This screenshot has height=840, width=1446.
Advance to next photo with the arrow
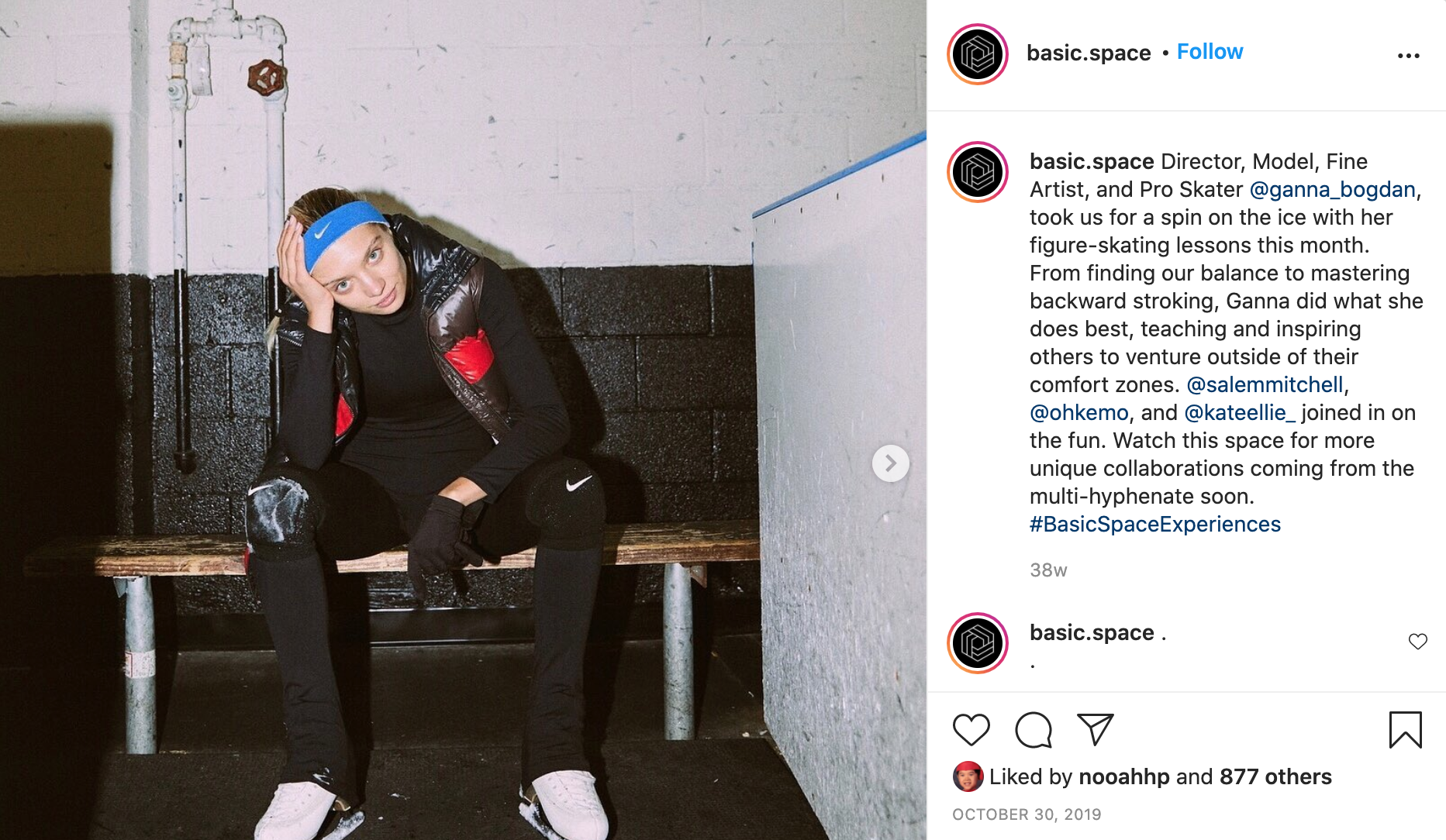[890, 463]
